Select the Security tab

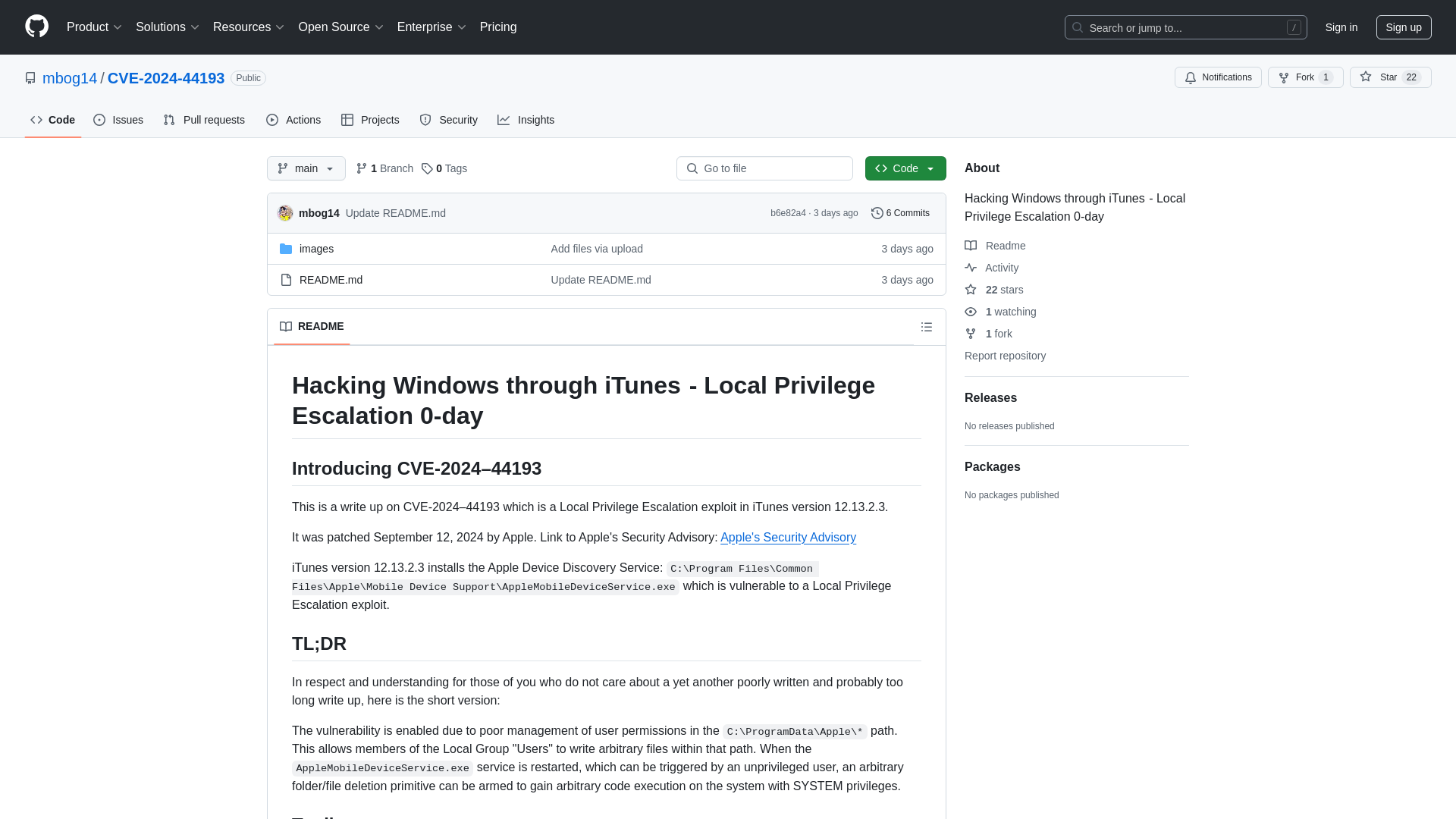(448, 119)
